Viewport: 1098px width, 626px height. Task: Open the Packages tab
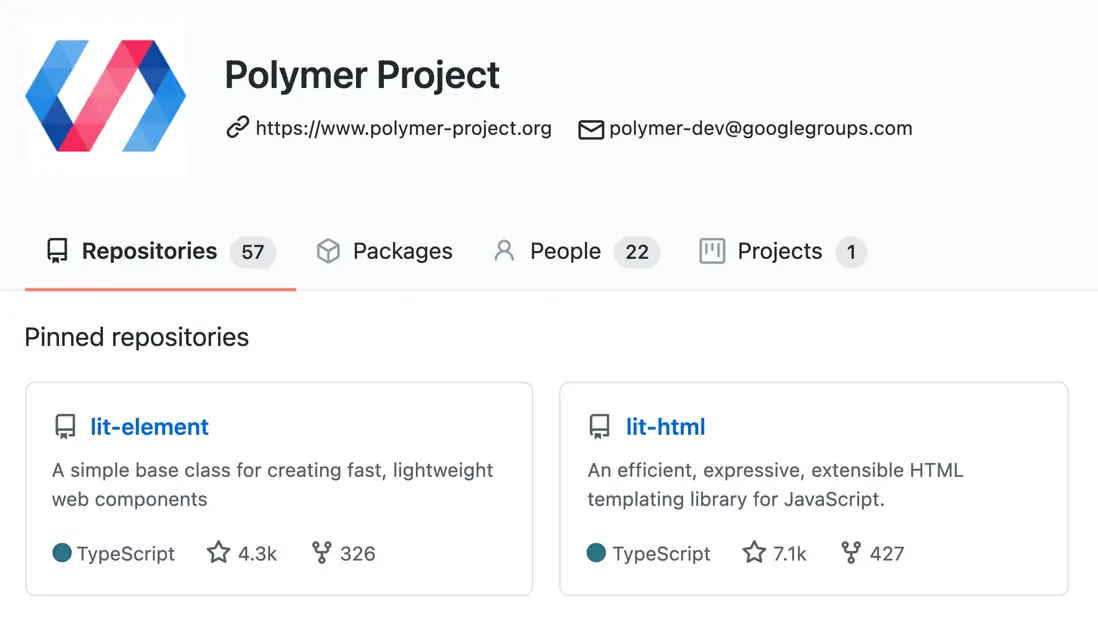pyautogui.click(x=402, y=251)
